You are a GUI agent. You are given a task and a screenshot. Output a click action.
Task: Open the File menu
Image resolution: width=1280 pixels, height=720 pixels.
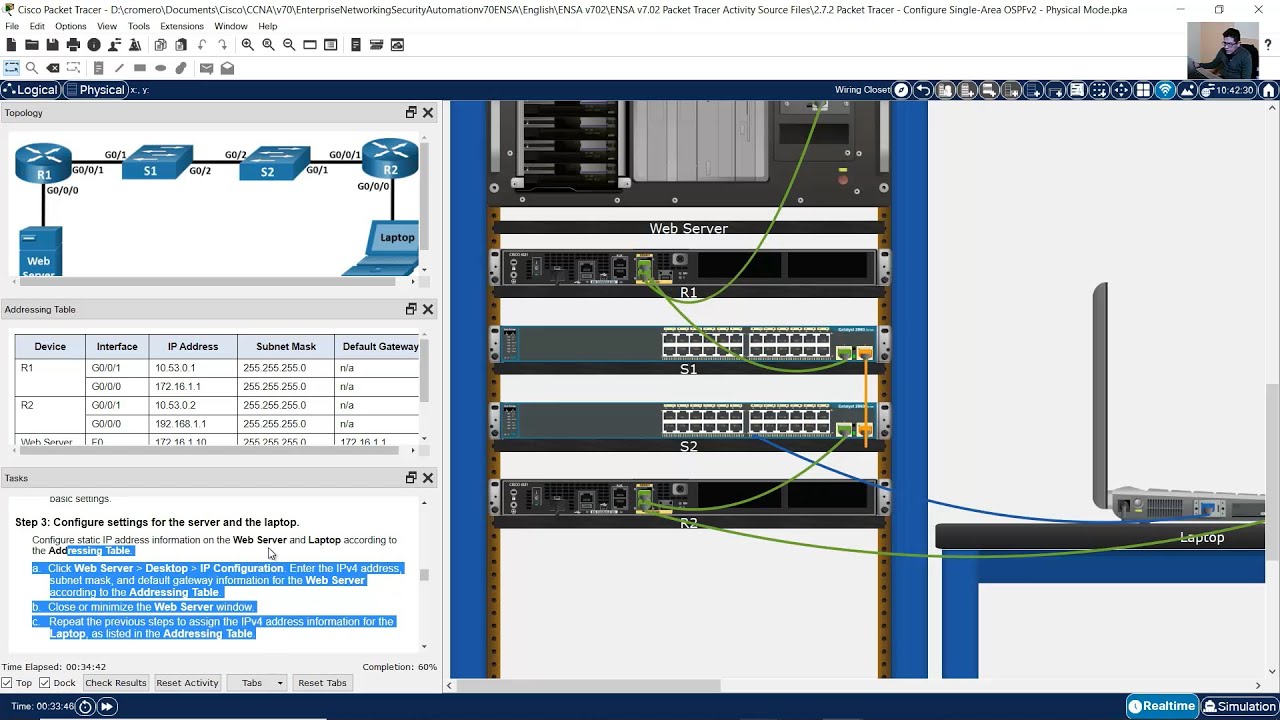pyautogui.click(x=12, y=26)
